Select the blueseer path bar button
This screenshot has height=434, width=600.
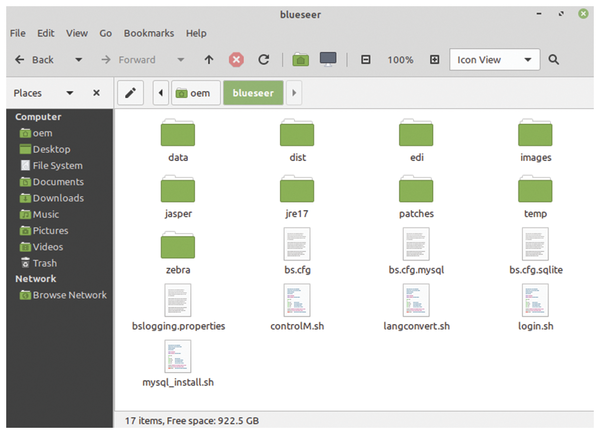[x=253, y=93]
